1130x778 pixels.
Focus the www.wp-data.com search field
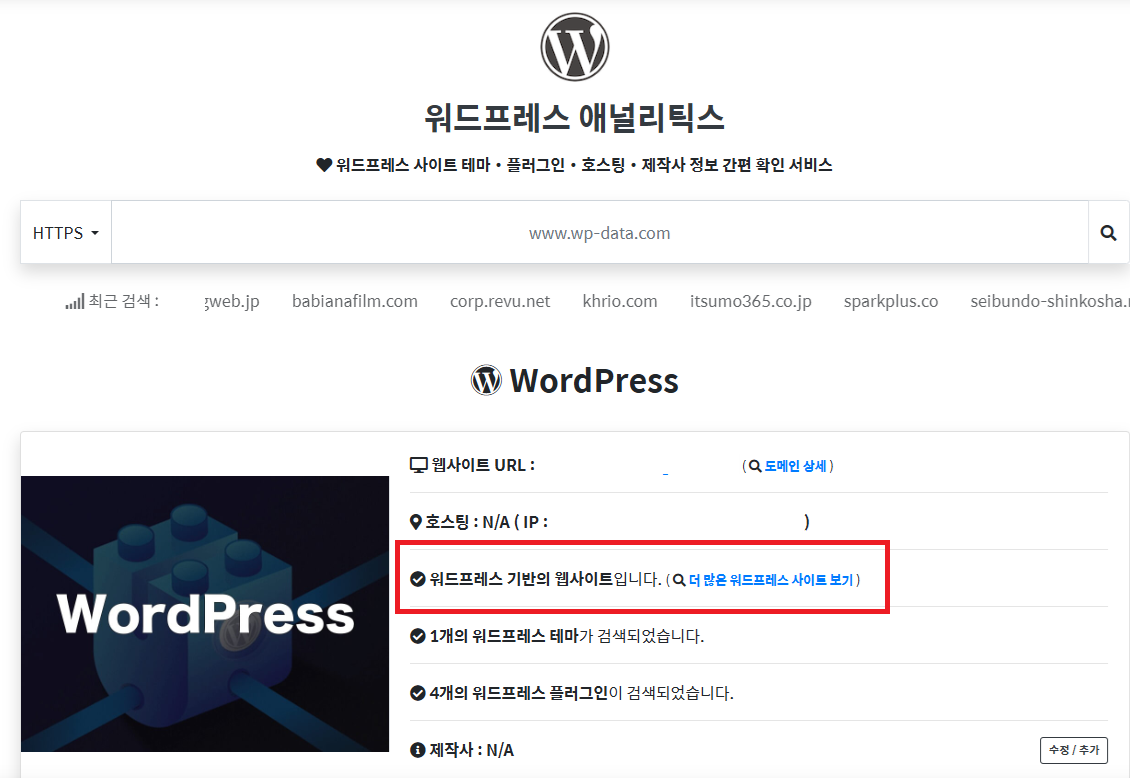click(x=600, y=233)
